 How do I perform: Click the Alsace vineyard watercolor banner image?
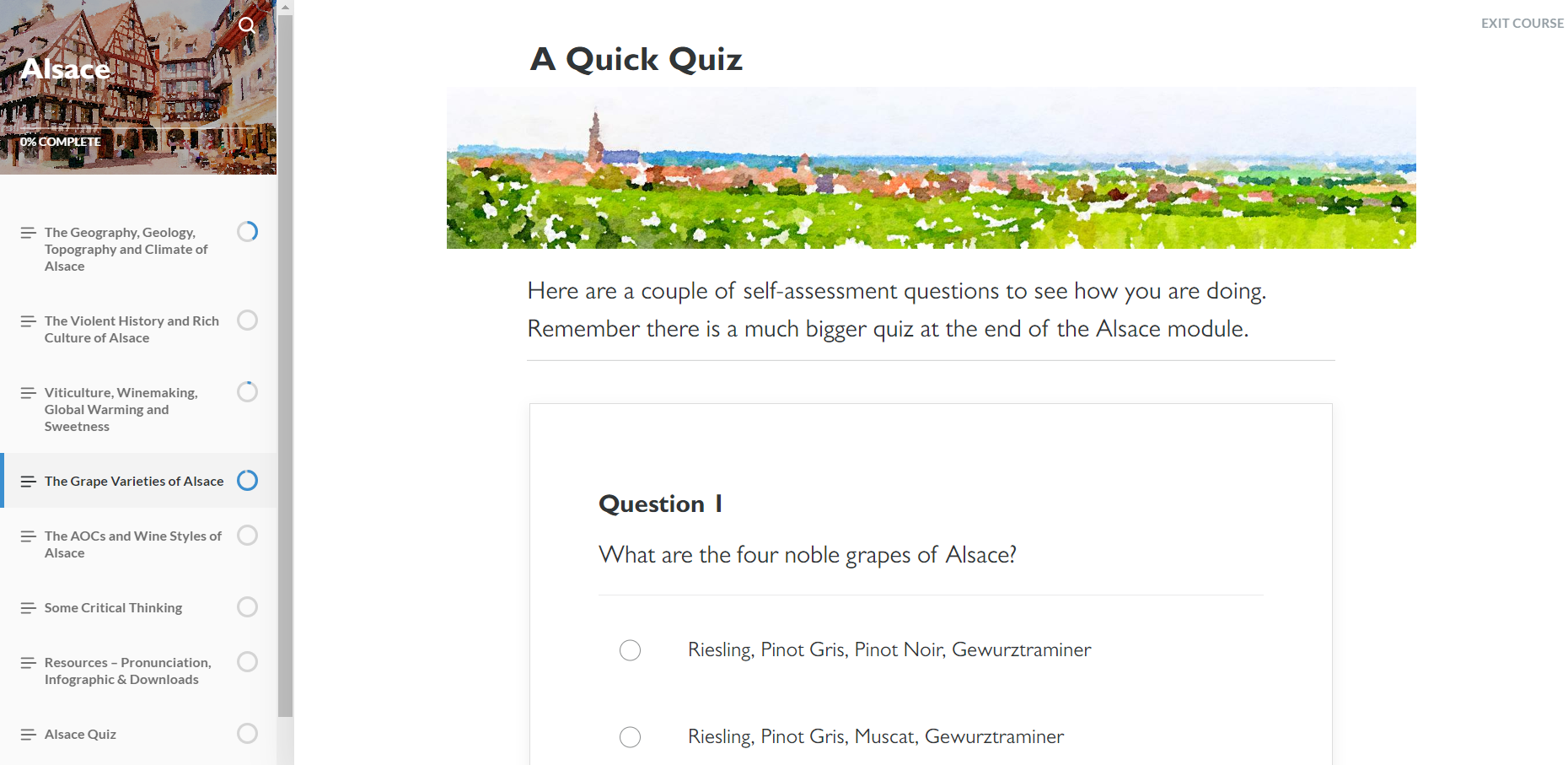click(x=931, y=168)
